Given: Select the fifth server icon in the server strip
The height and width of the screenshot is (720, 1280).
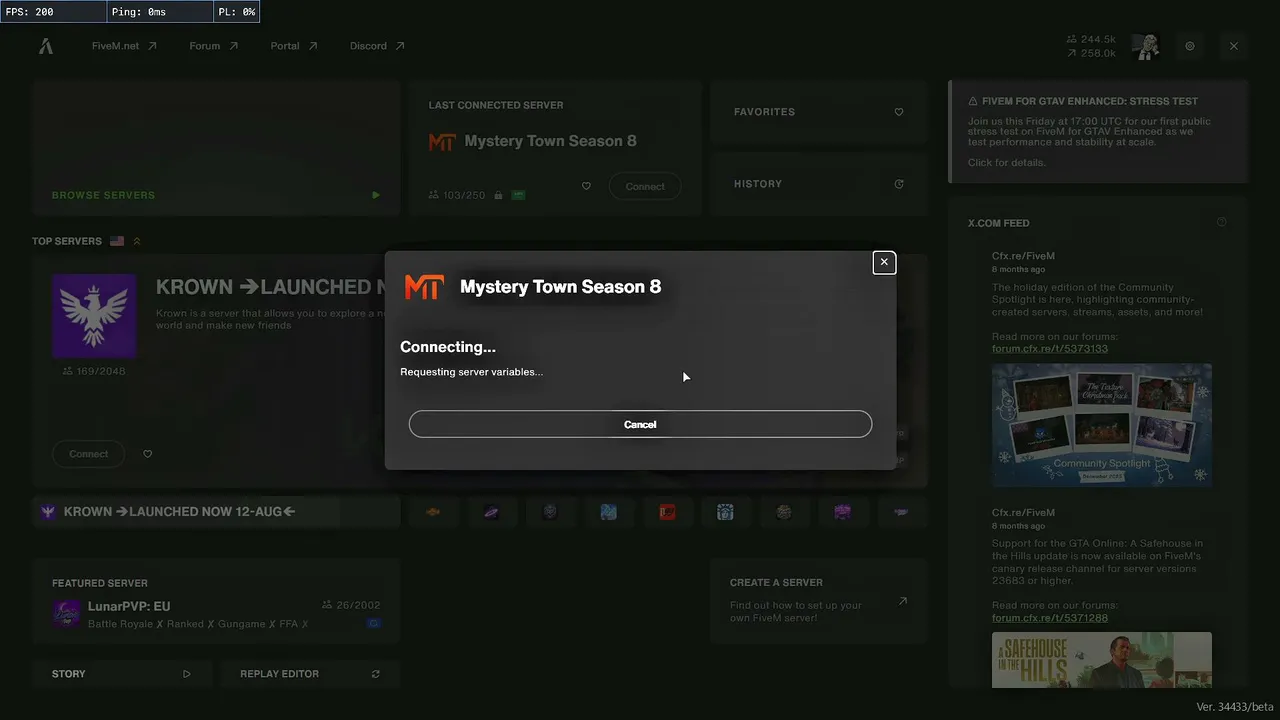Looking at the screenshot, I should click(x=667, y=512).
